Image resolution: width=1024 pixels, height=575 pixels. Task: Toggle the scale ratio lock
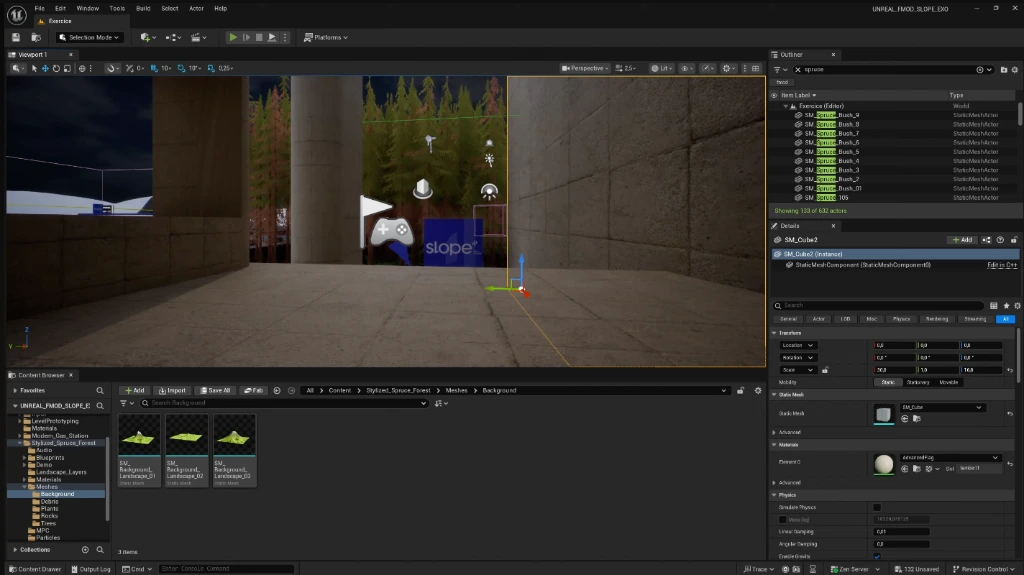(x=825, y=370)
